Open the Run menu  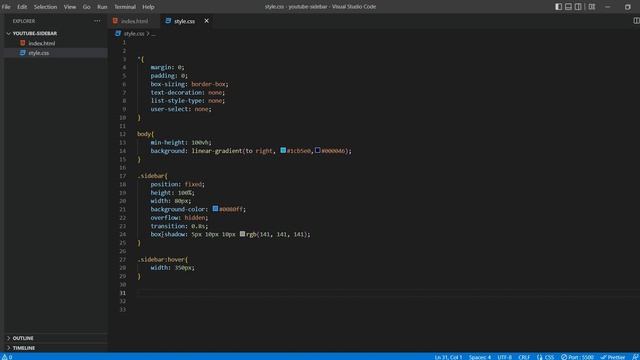click(x=102, y=7)
